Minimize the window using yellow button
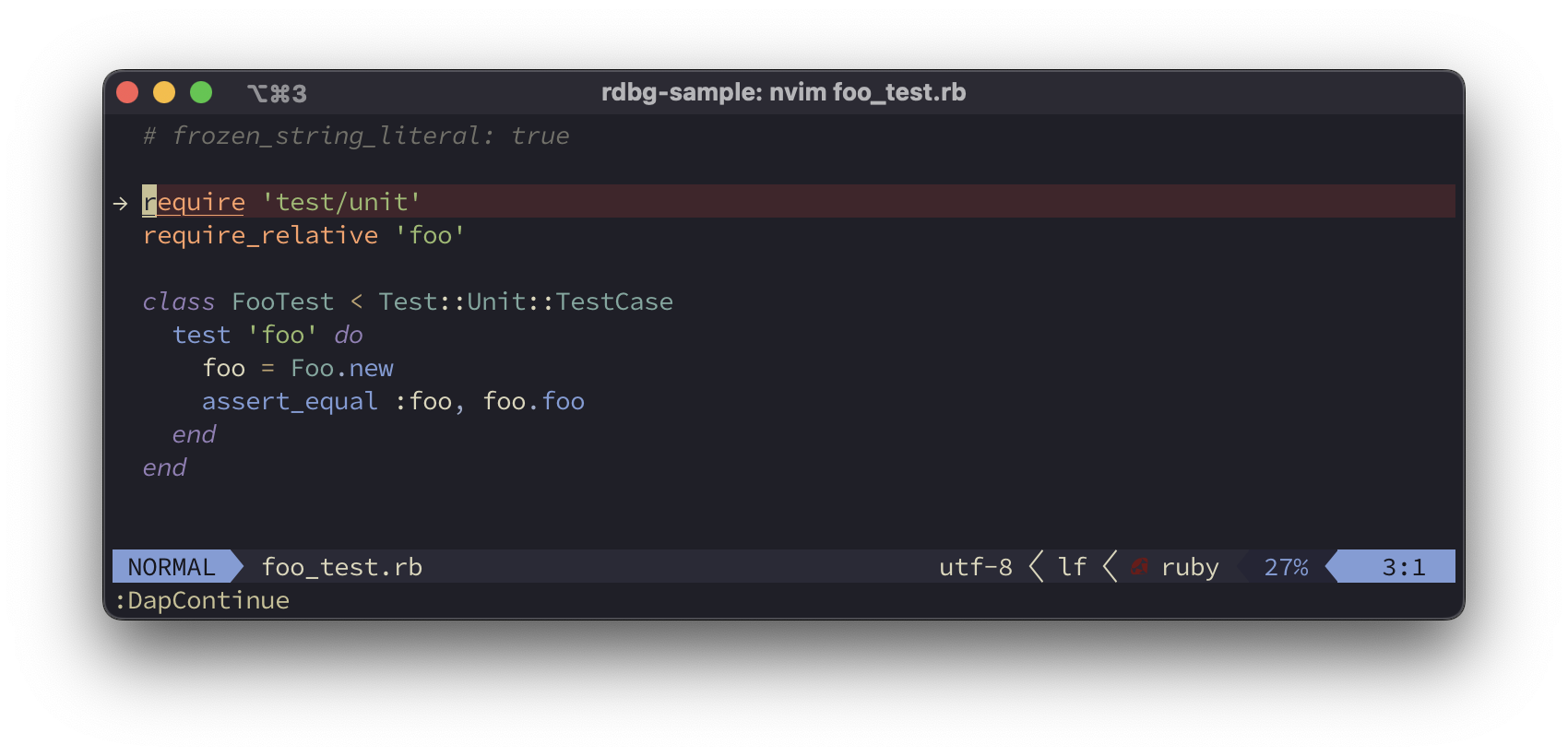 (x=164, y=93)
